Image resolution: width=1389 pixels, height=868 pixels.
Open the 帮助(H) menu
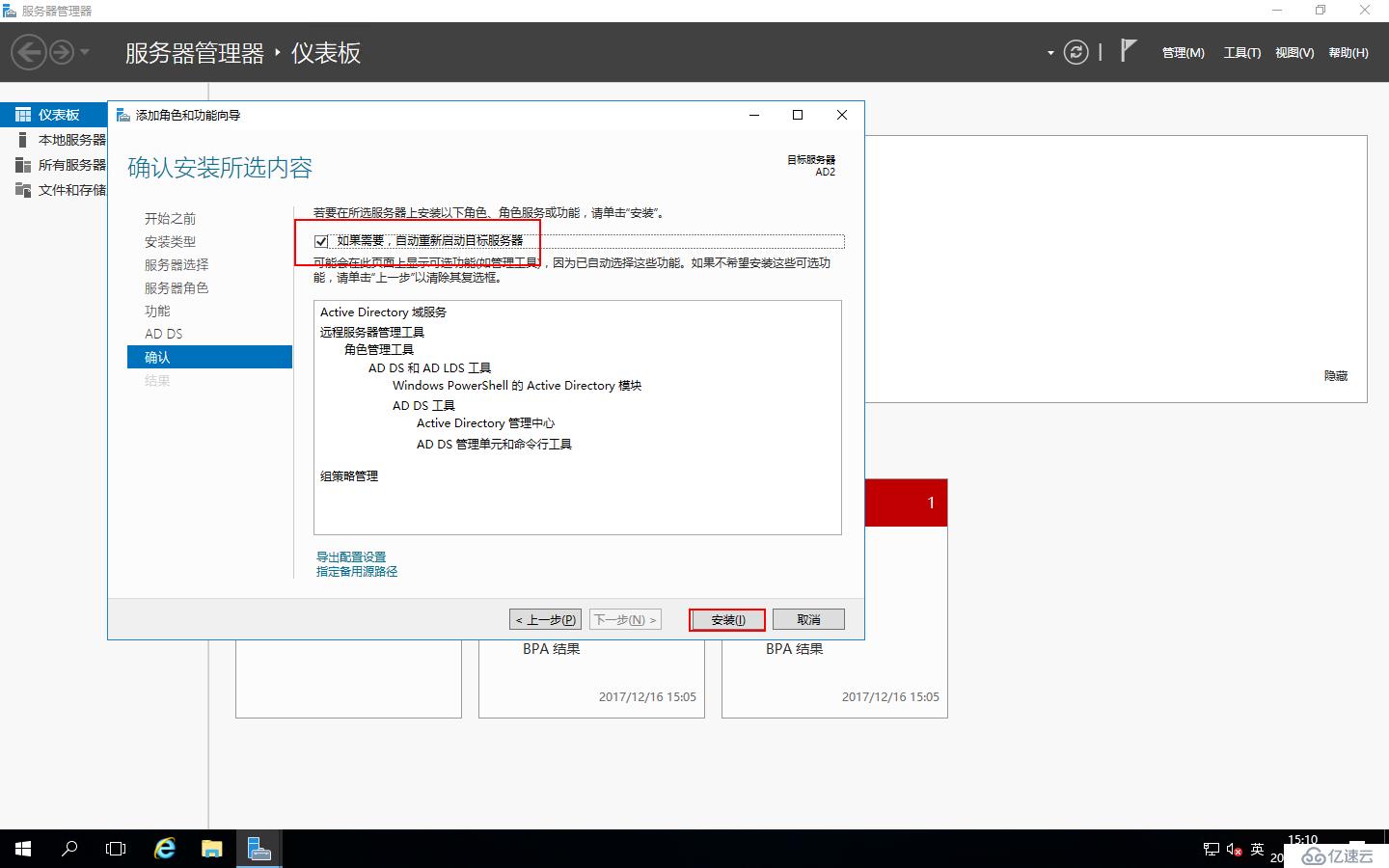(1348, 53)
